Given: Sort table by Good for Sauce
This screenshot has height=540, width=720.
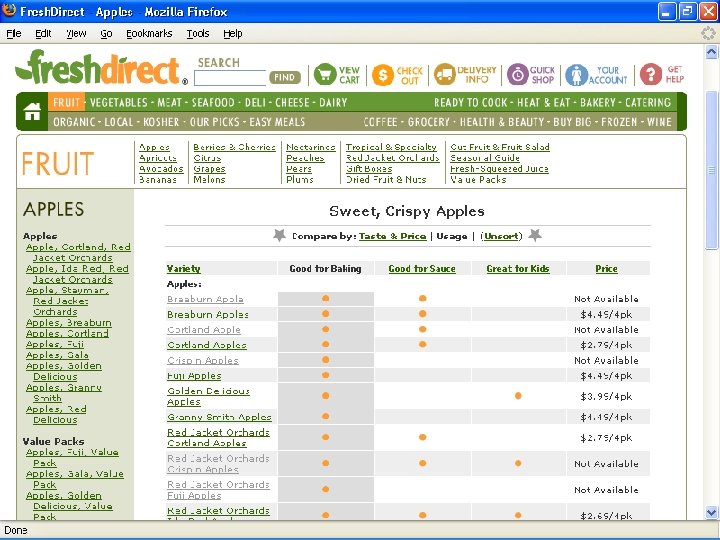Looking at the screenshot, I should (422, 269).
